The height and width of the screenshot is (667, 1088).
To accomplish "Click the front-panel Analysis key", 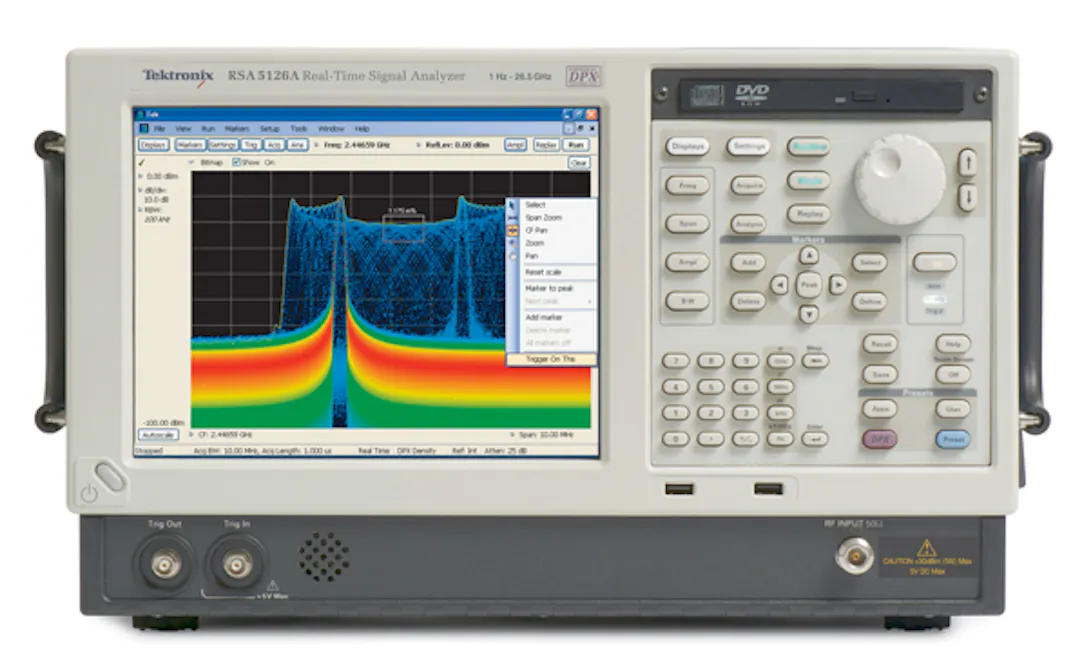I will coord(749,224).
